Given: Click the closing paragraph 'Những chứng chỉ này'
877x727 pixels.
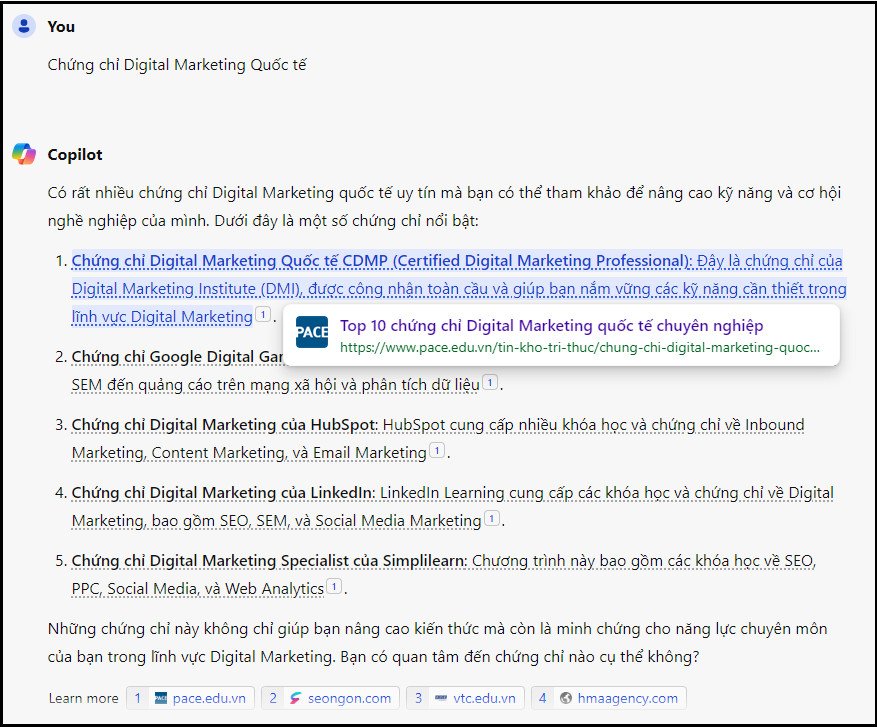Looking at the screenshot, I should [437, 643].
